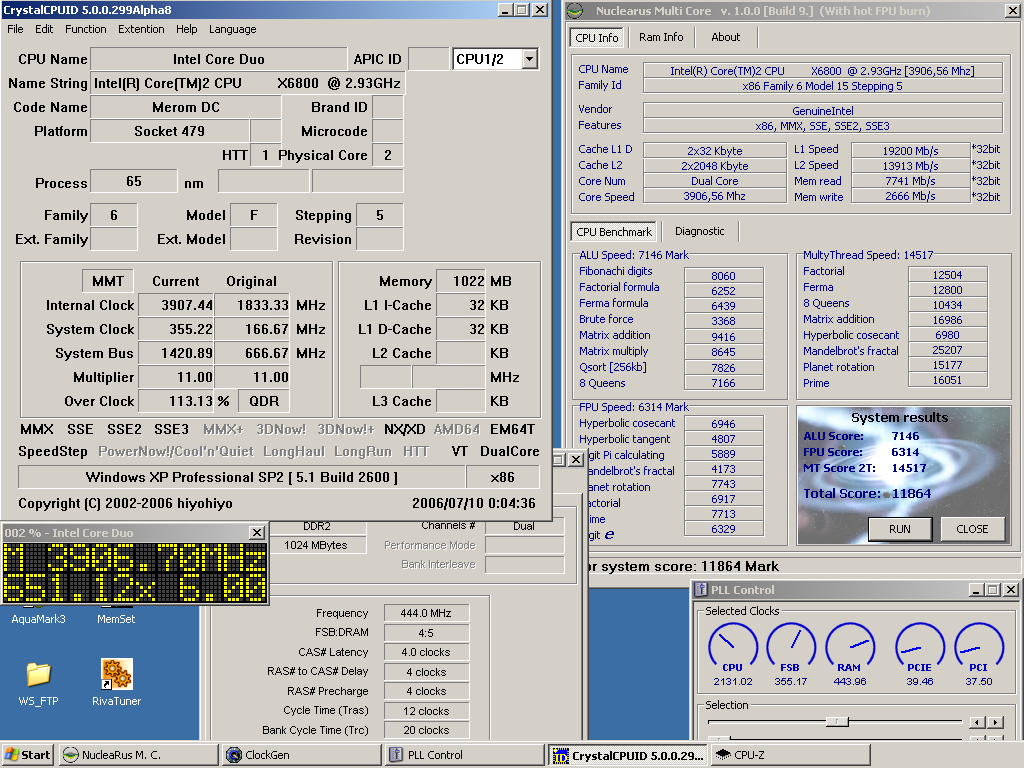Open the File menu in CrystalCPUID
1024x768 pixels.
click(x=15, y=29)
